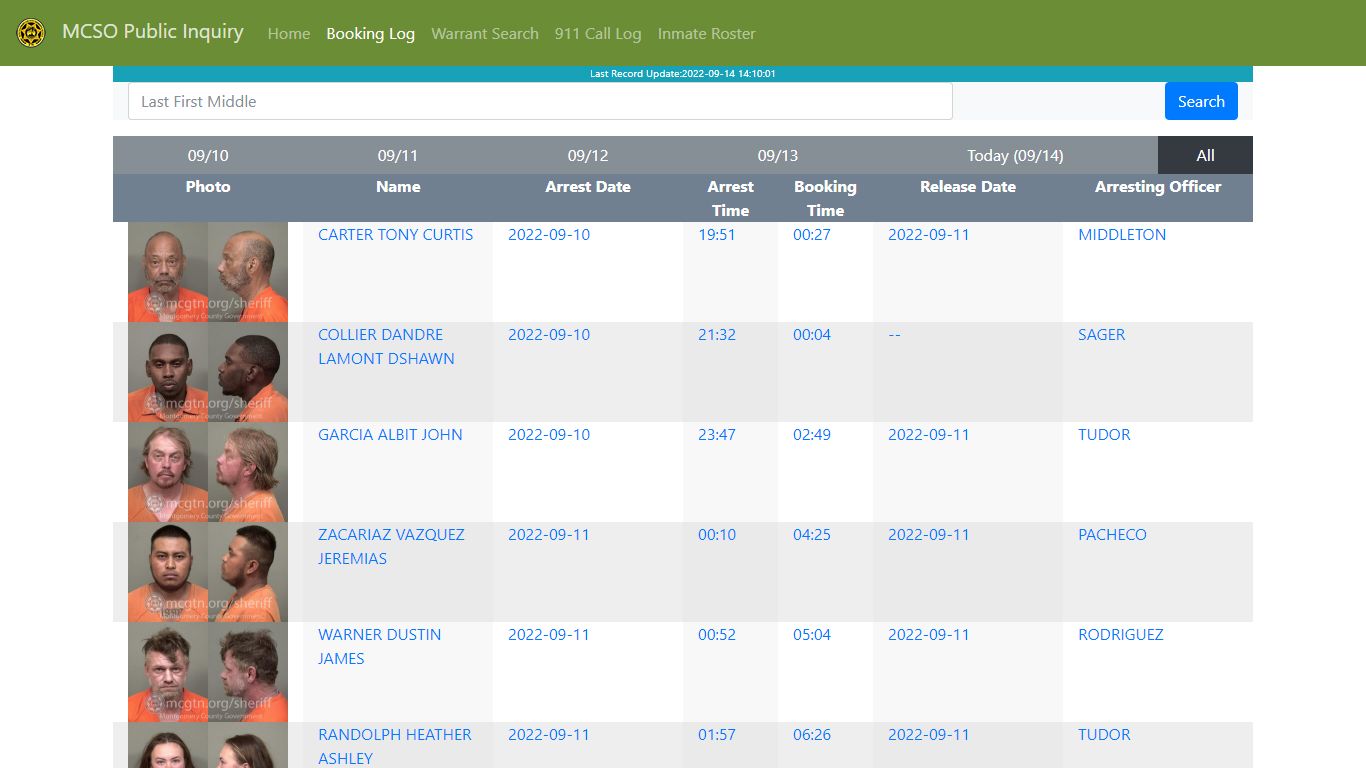Select the 09/12 date tab
The height and width of the screenshot is (768, 1366).
[x=588, y=155]
